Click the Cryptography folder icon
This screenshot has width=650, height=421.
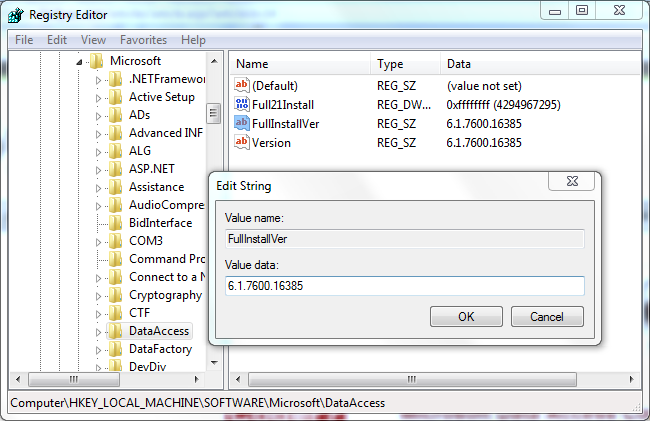116,295
